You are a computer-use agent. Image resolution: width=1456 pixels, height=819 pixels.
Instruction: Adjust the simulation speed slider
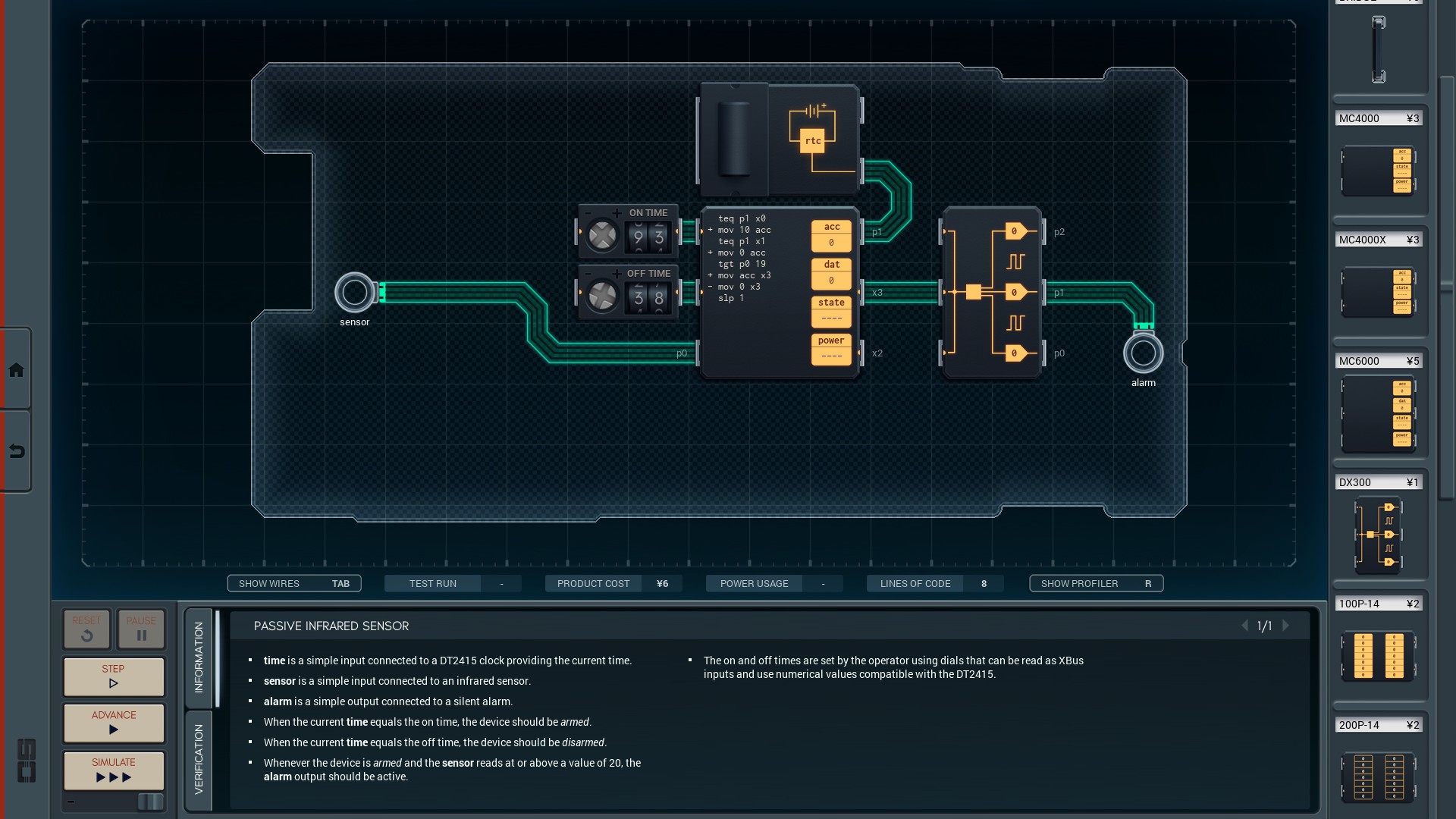click(149, 802)
